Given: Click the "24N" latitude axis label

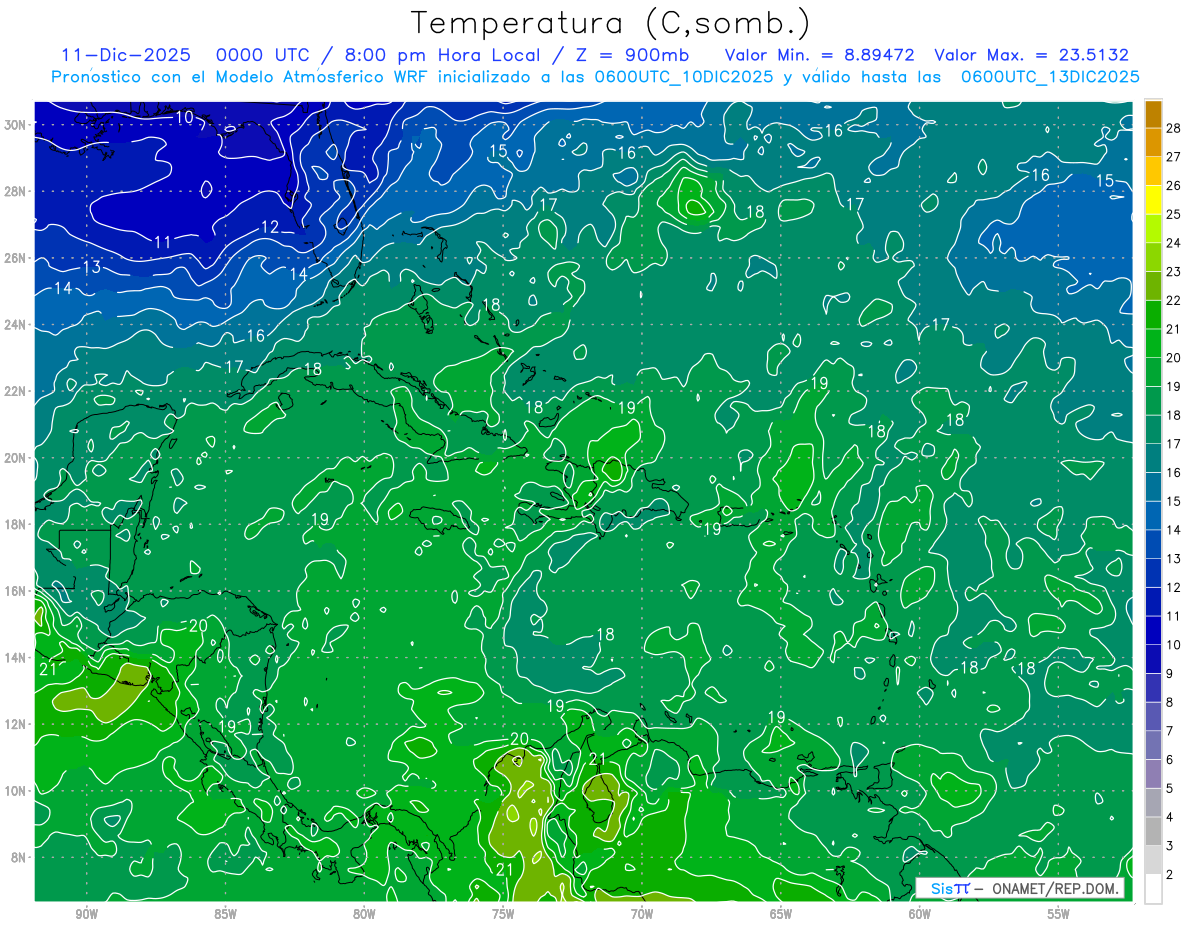Looking at the screenshot, I should click(15, 325).
